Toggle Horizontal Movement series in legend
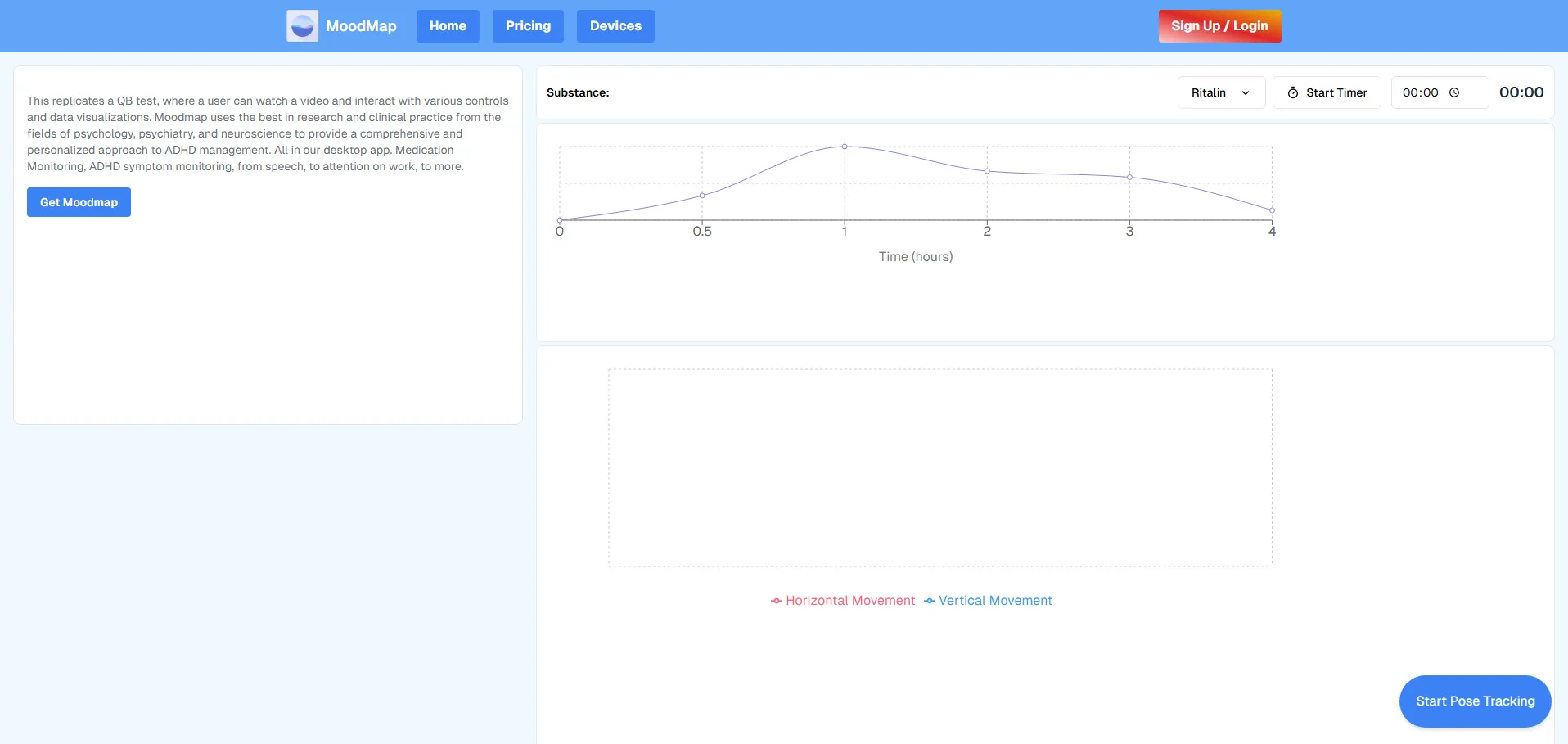 coord(849,601)
